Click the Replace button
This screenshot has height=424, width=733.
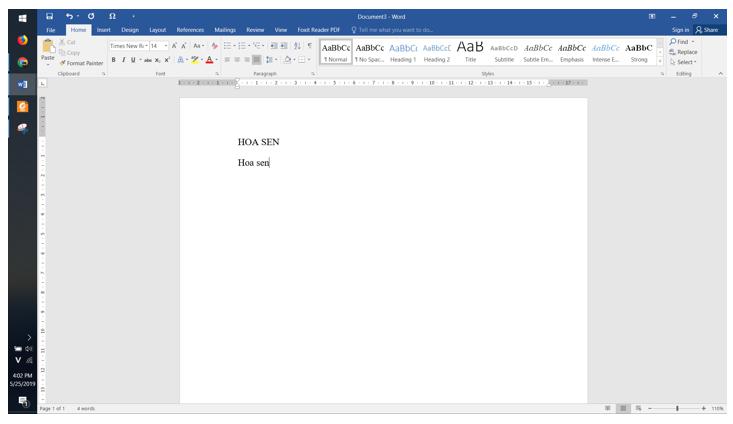pos(683,52)
